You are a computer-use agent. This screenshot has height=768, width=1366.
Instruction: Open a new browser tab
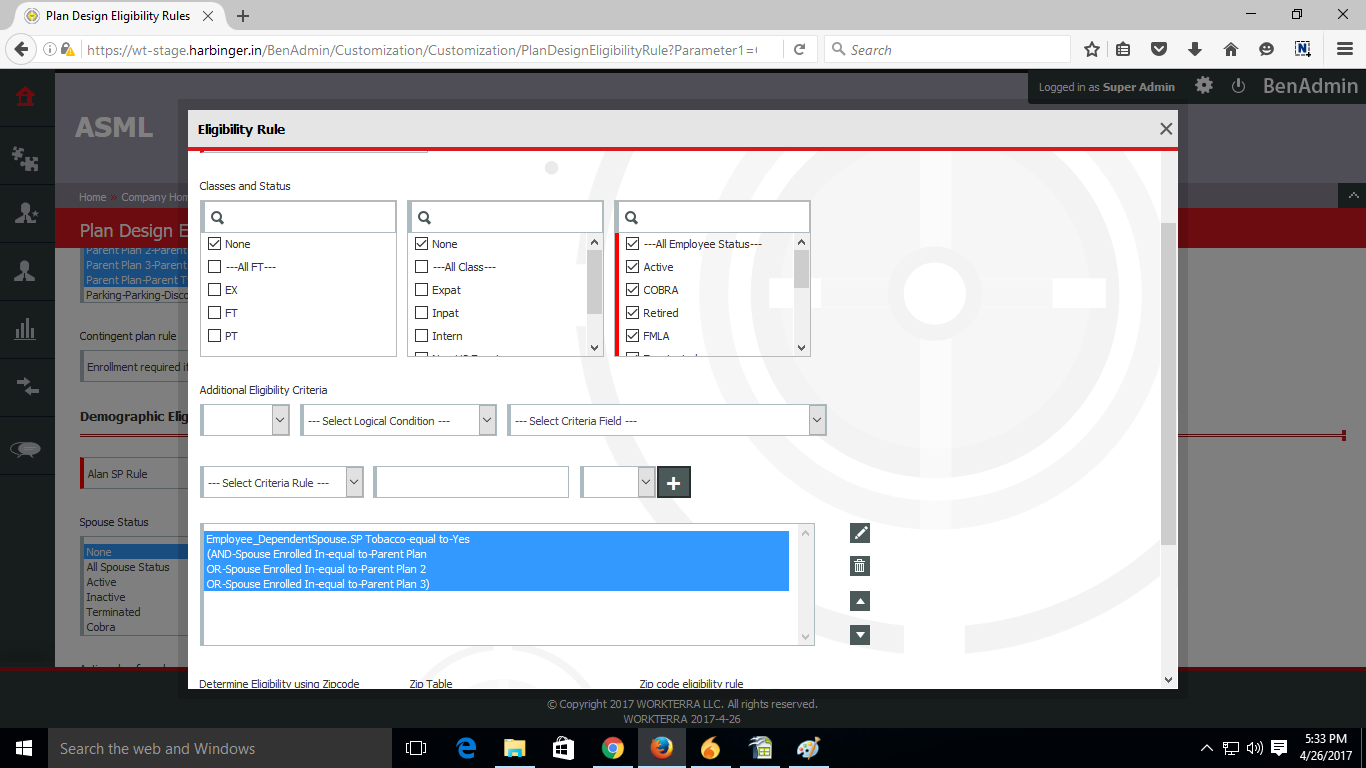point(243,16)
